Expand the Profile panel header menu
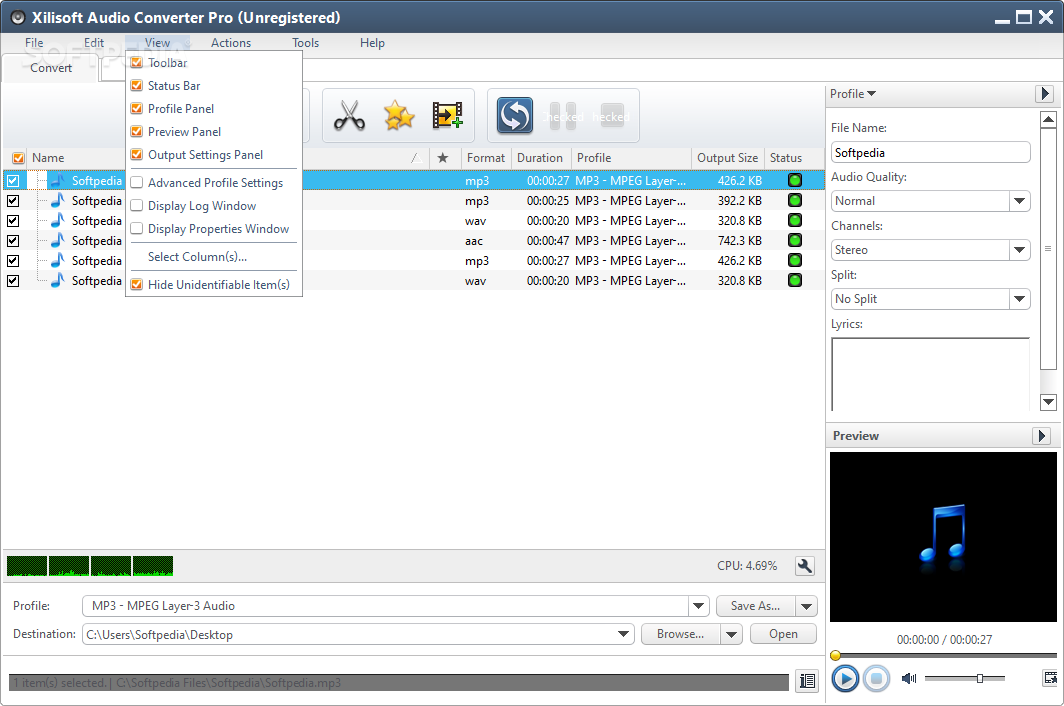Screen dimensions: 1064x706 (853, 94)
